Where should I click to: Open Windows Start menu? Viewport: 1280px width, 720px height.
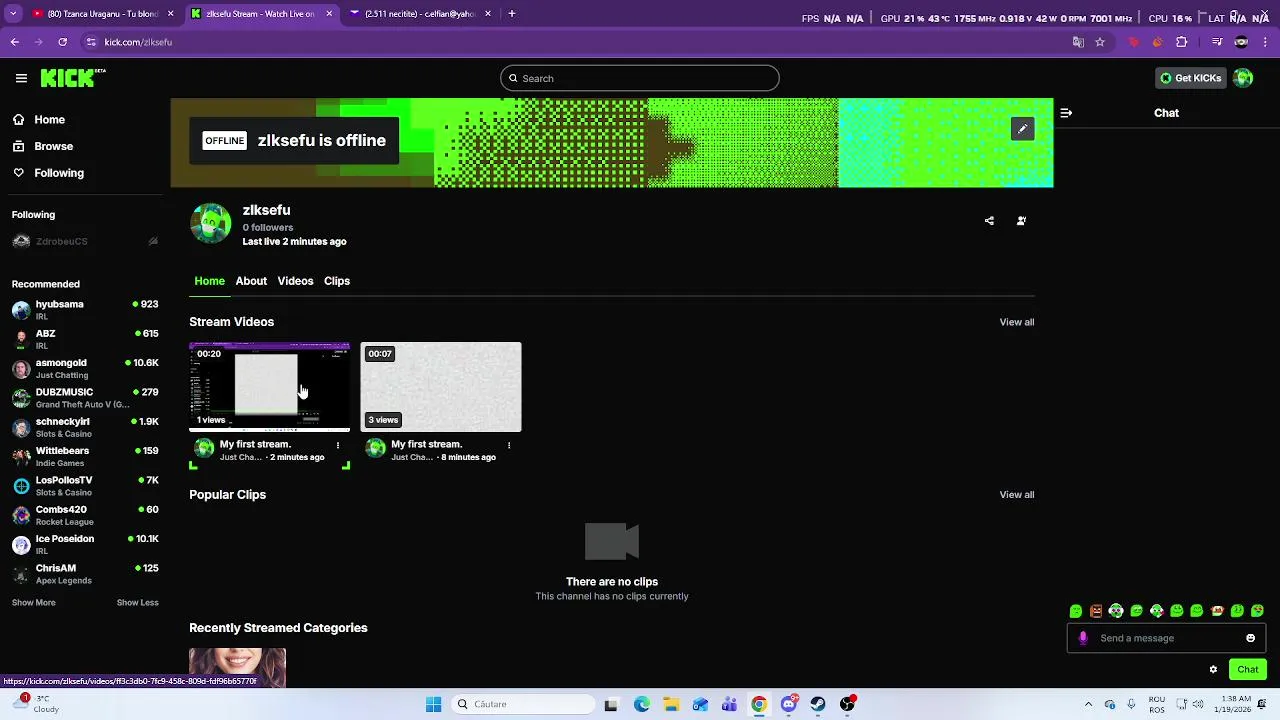click(433, 704)
